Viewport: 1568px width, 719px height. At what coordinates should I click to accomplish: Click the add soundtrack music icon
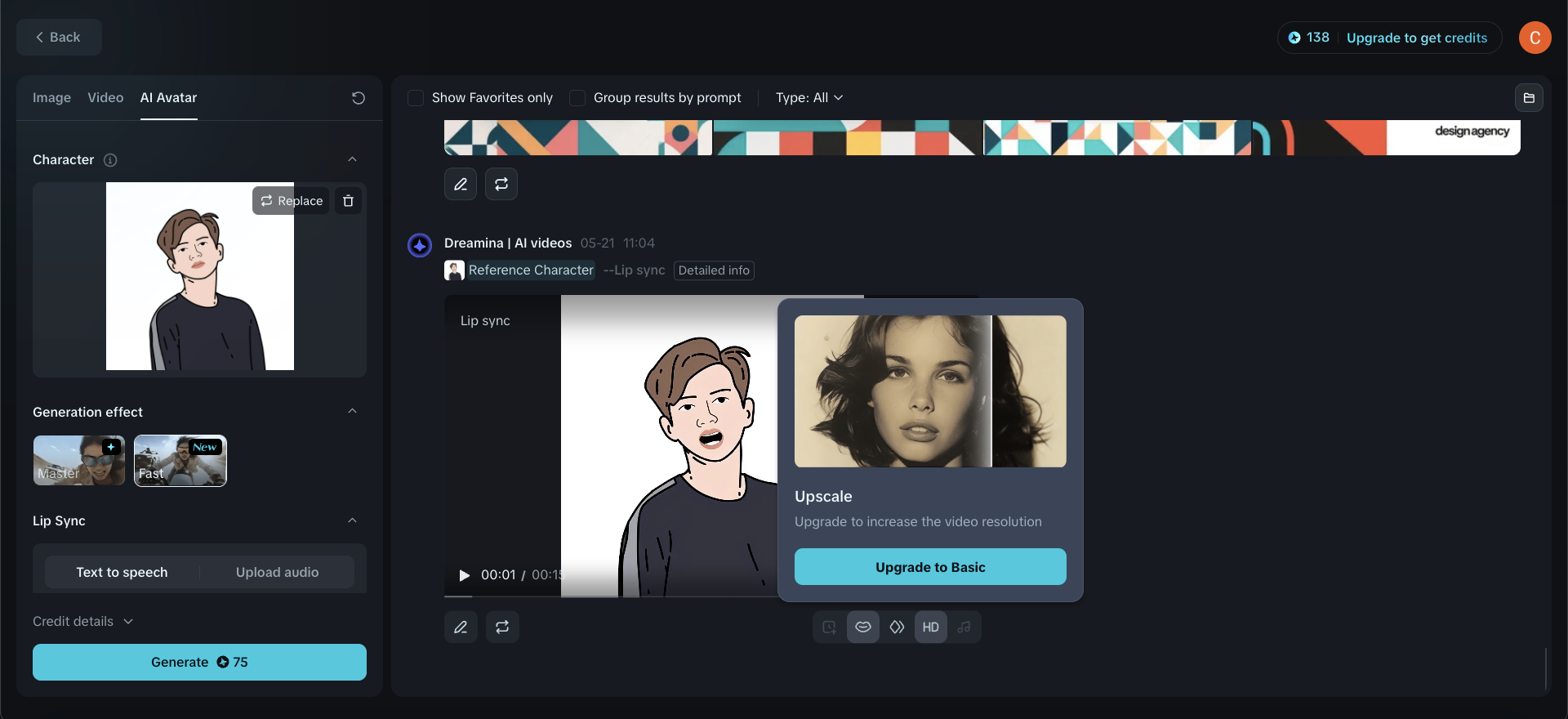(x=964, y=627)
